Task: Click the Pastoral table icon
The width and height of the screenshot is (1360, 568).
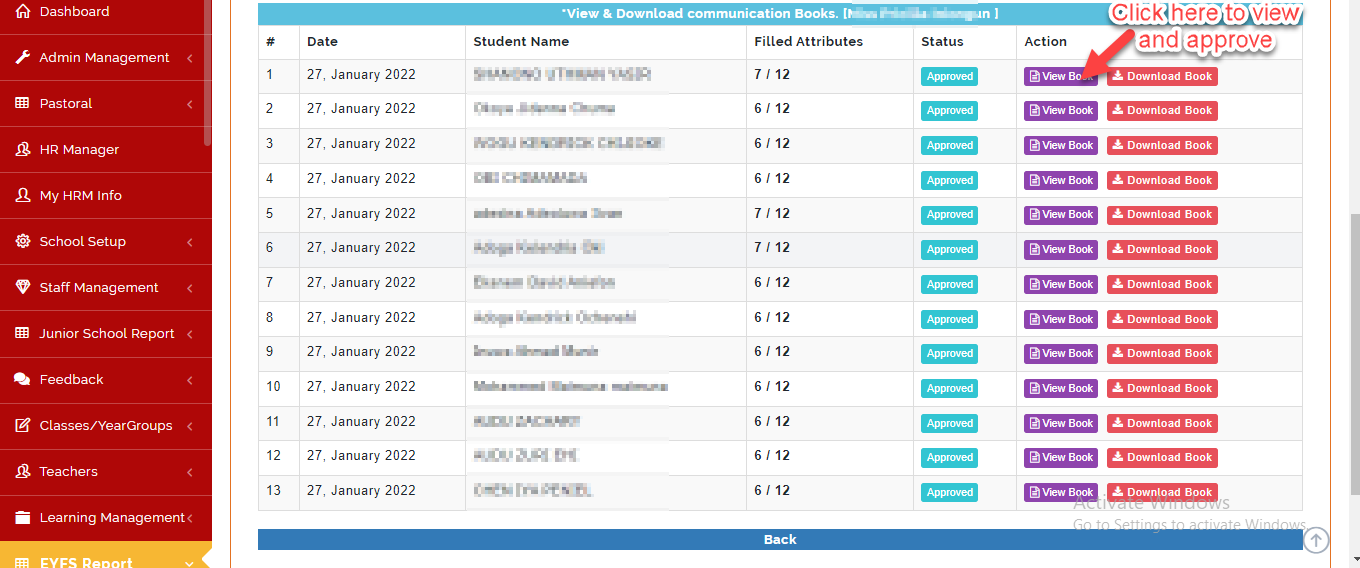Action: (x=23, y=103)
